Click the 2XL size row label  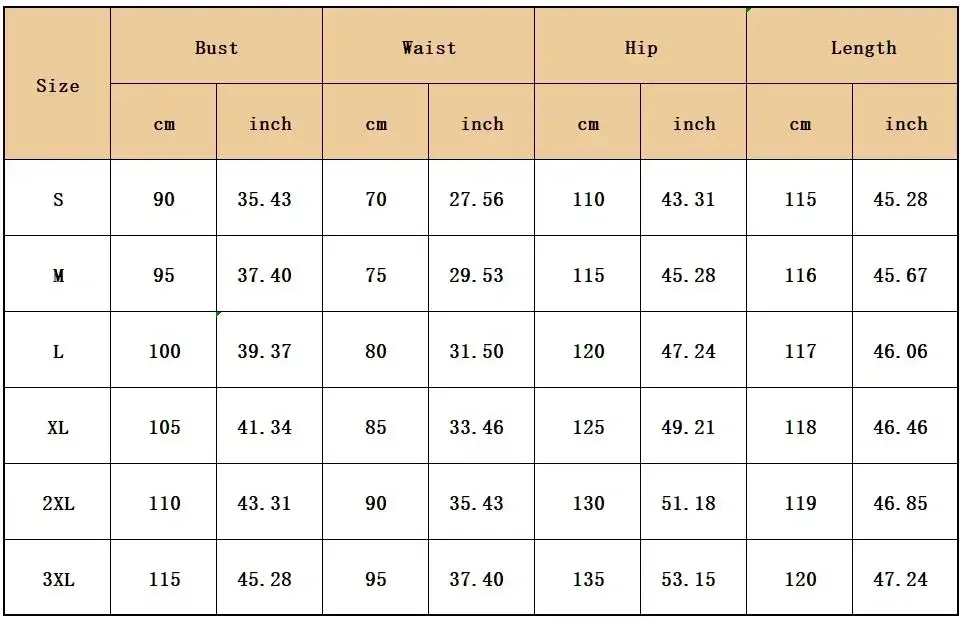[x=57, y=502]
